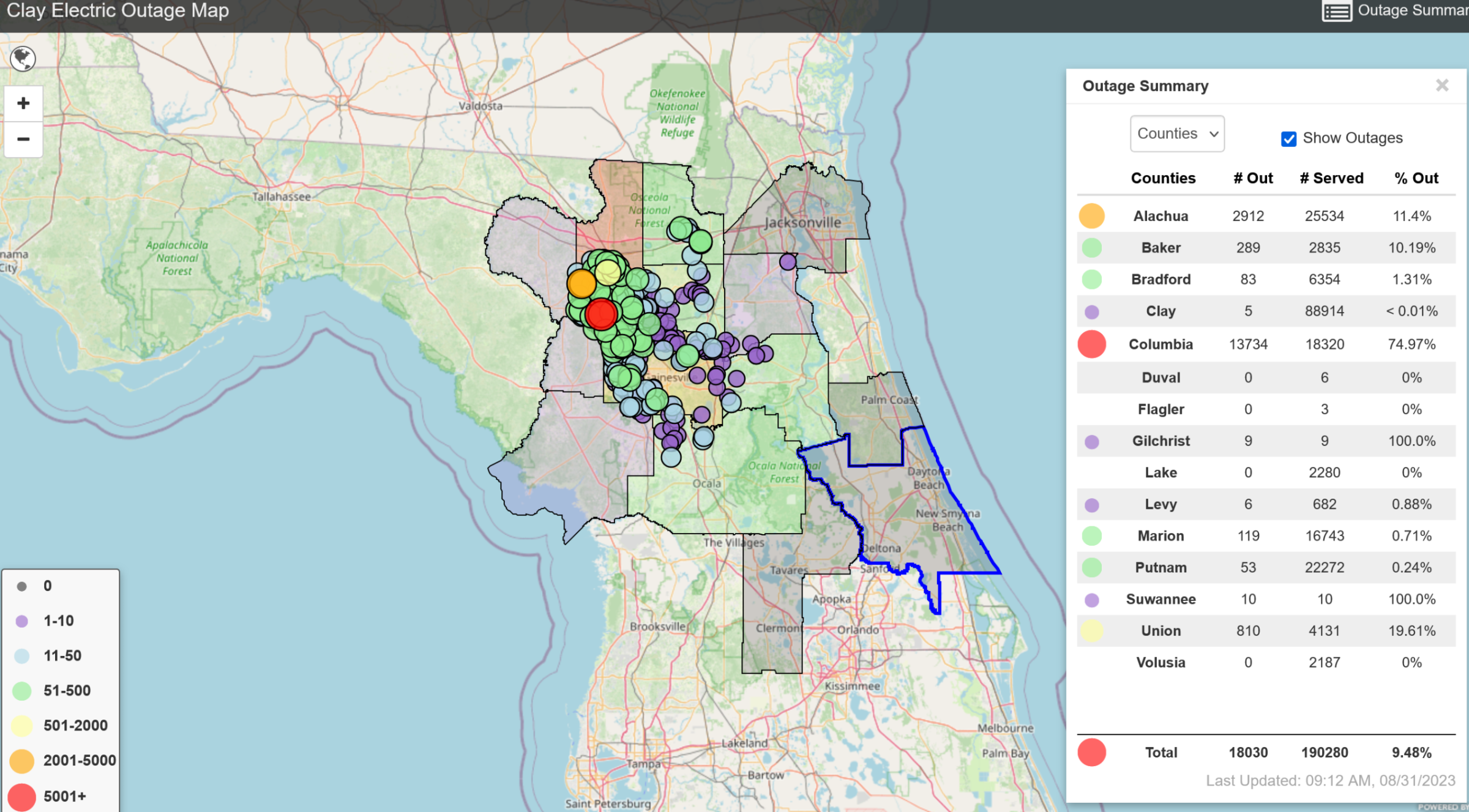Click the green circle beside Marion
Image resolution: width=1469 pixels, height=812 pixels.
point(1091,536)
